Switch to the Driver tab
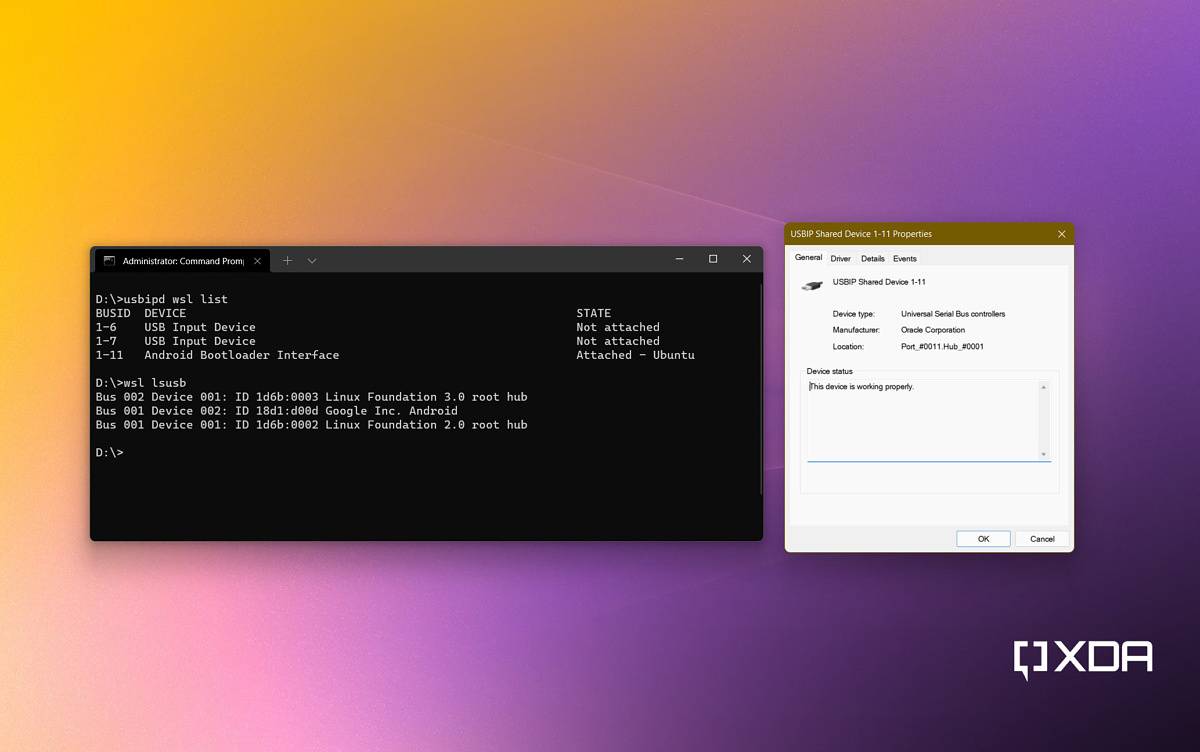Viewport: 1200px width, 752px height. pyautogui.click(x=840, y=259)
